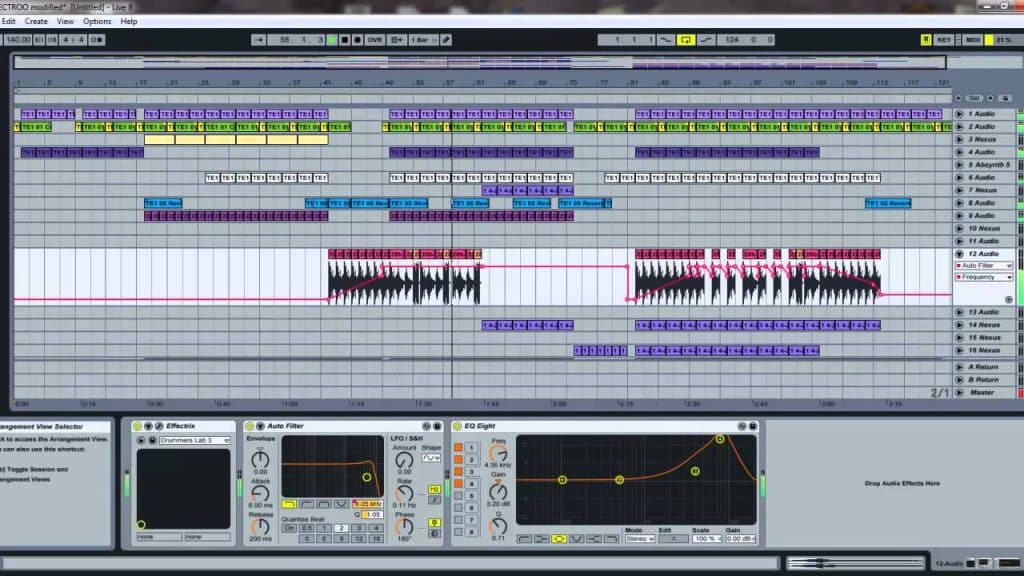This screenshot has width=1024, height=576.
Task: Switch LFO rate to note sync
Action: point(434,500)
